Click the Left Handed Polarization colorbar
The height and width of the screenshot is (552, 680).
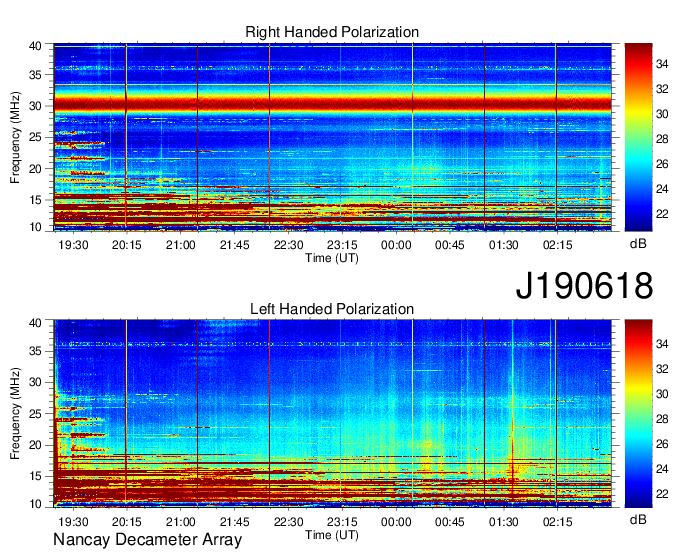point(638,414)
